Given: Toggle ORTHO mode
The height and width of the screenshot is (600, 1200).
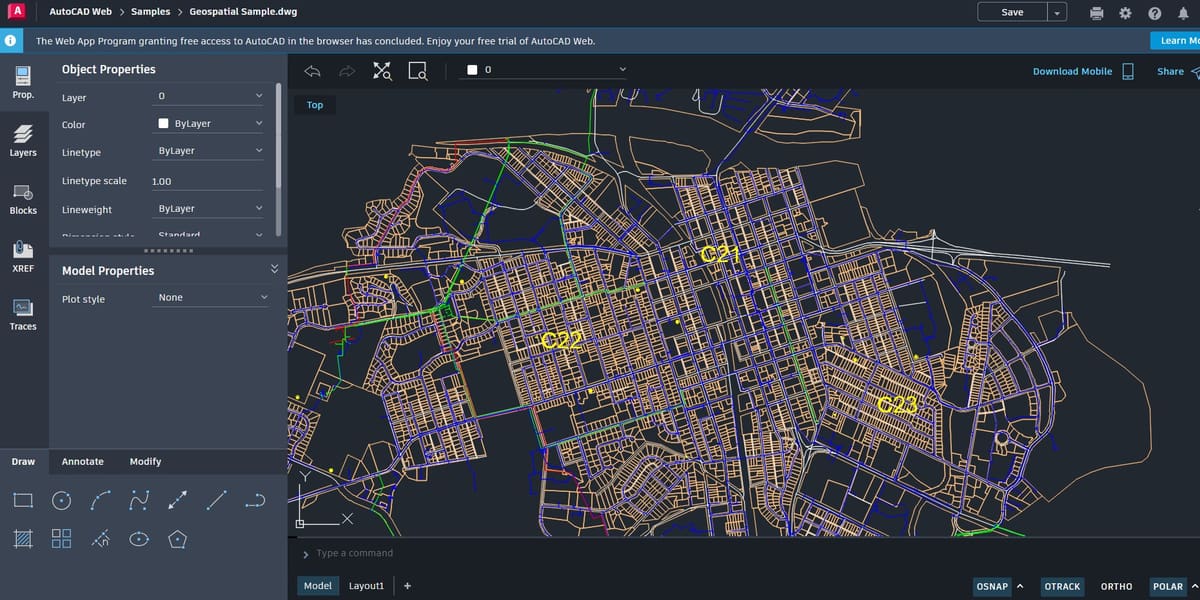Looking at the screenshot, I should point(1117,586).
